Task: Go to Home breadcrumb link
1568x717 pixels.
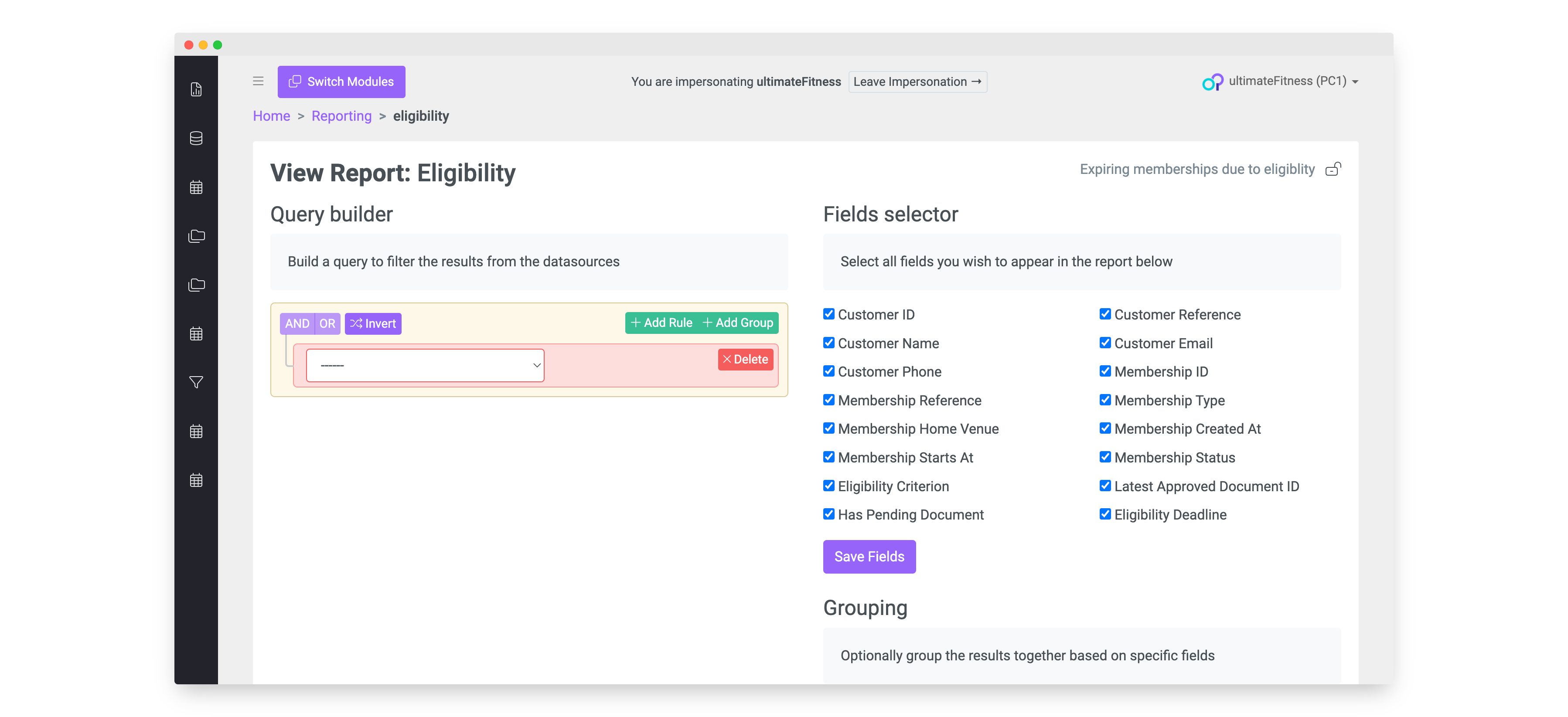Action: coord(272,116)
